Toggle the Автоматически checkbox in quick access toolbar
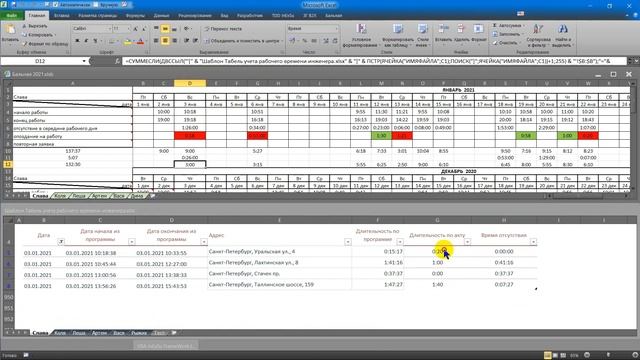The height and width of the screenshot is (360, 640). (56, 5)
